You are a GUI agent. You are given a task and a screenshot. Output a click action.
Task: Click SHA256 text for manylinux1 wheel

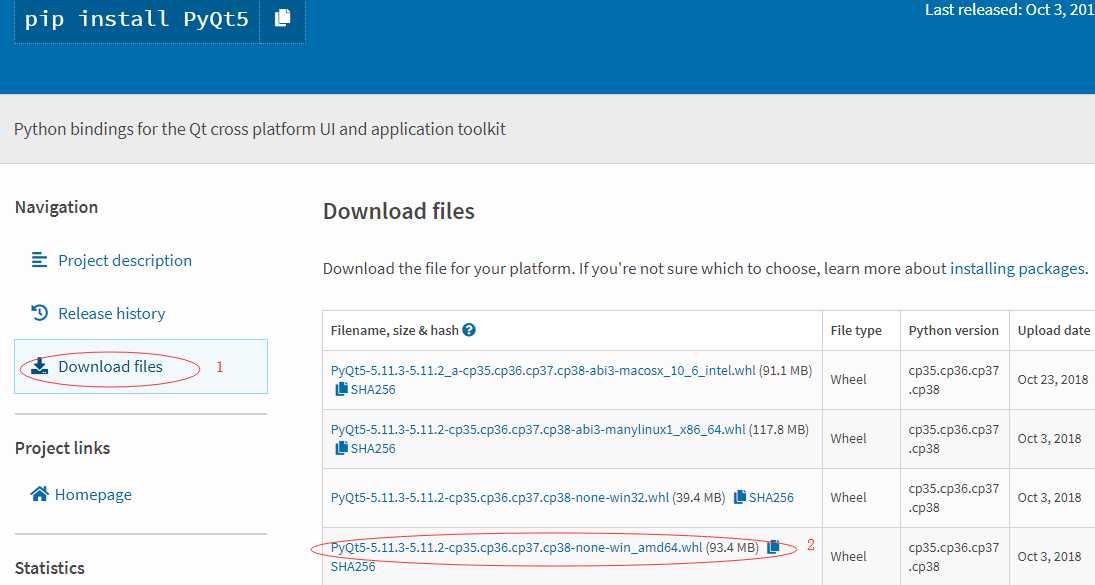(x=373, y=448)
